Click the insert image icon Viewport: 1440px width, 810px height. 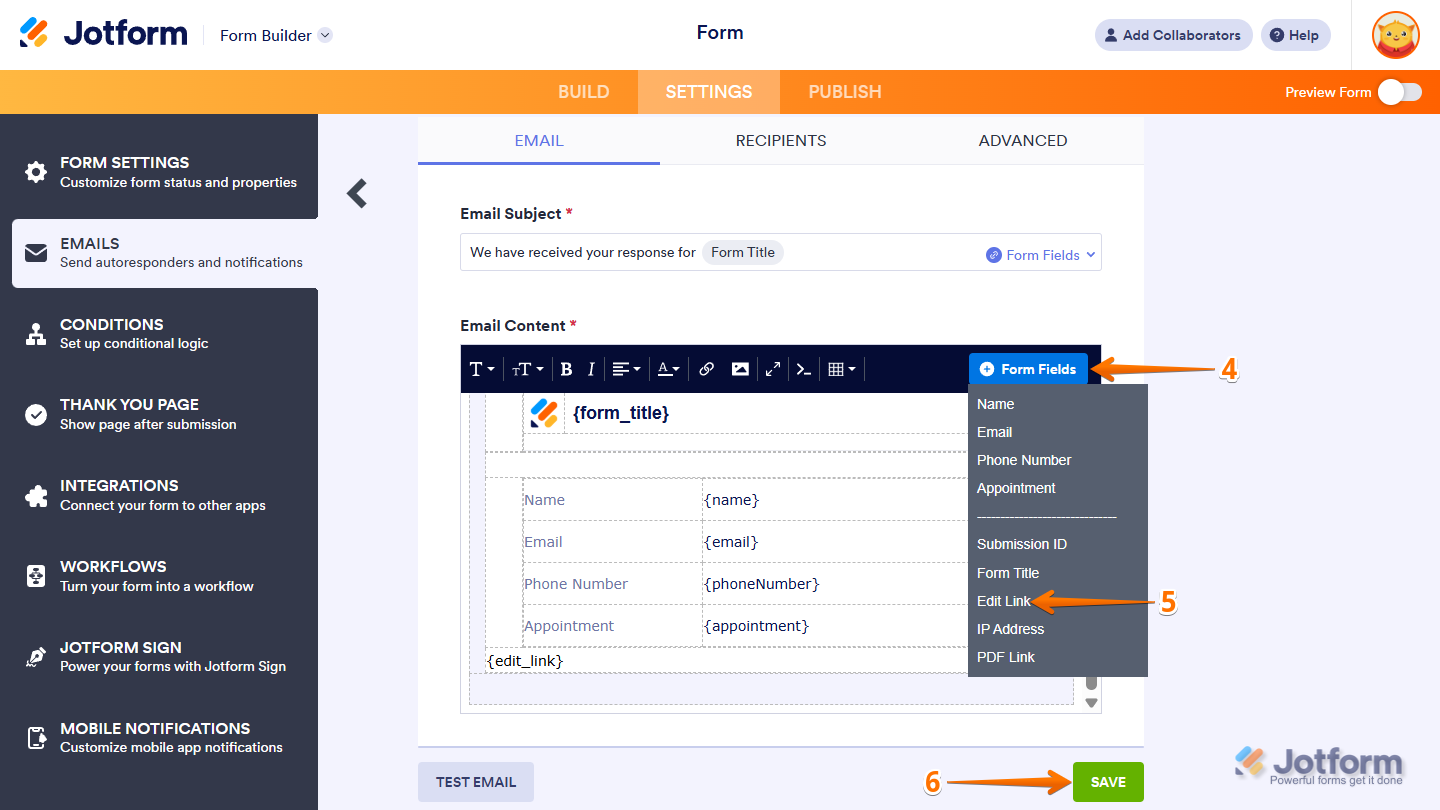(740, 369)
